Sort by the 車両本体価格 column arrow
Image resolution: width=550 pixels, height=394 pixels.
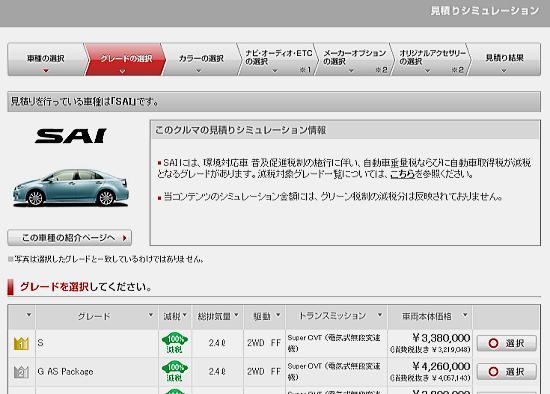tap(465, 315)
